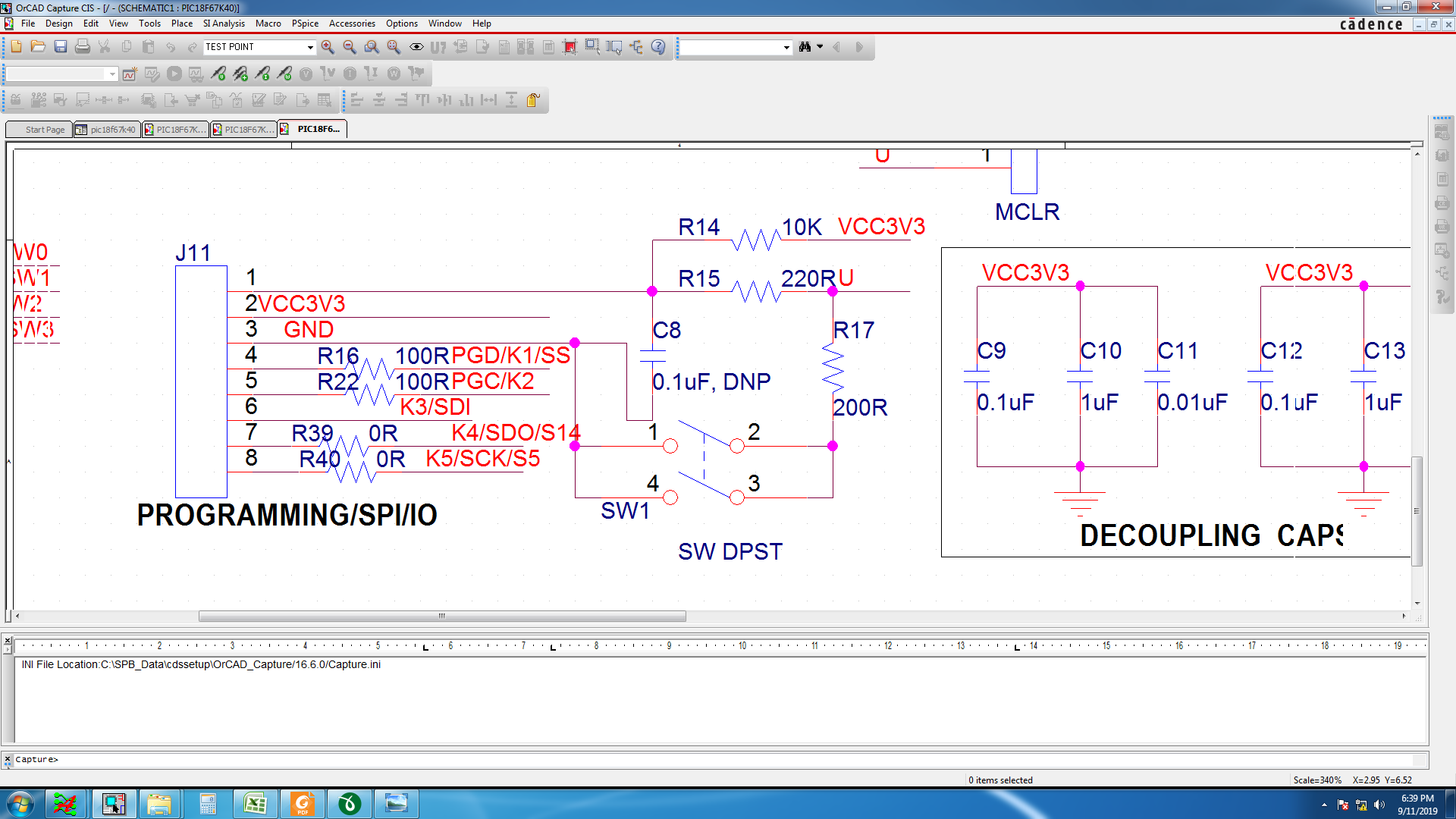The height and width of the screenshot is (819, 1456).
Task: Select the J11 connector reference
Action: 193,253
